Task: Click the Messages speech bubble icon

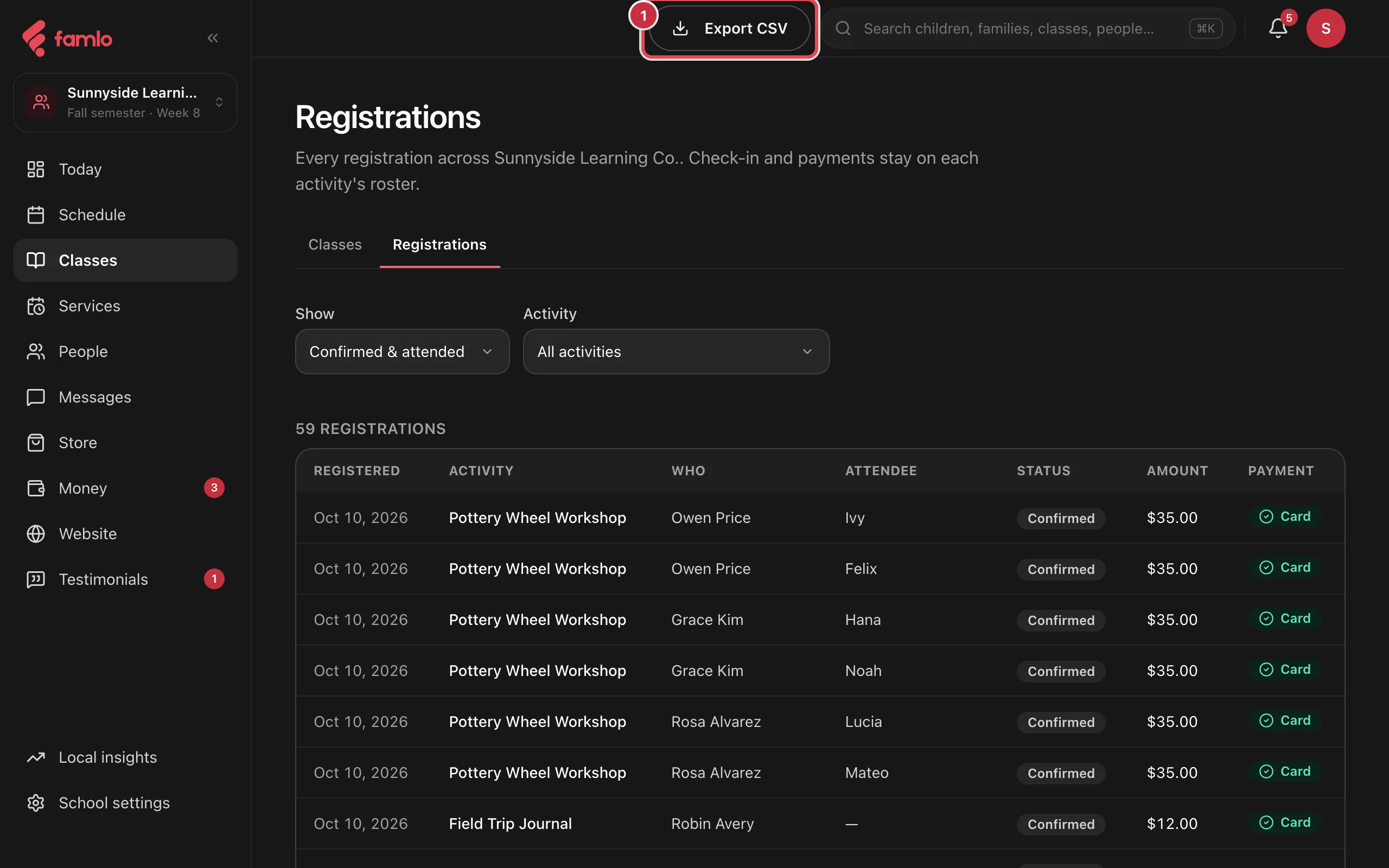Action: 36,397
